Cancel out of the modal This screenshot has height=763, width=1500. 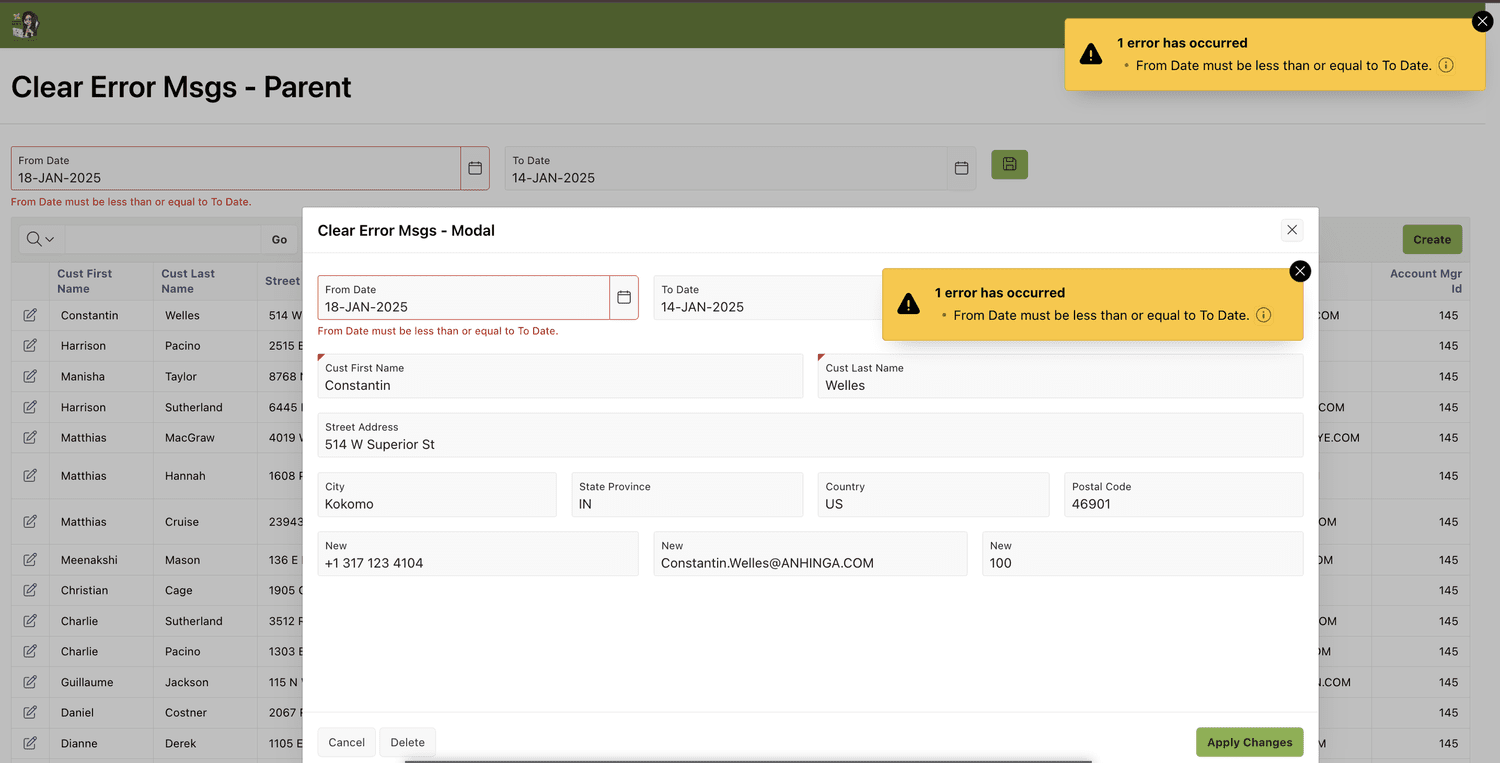pos(346,742)
